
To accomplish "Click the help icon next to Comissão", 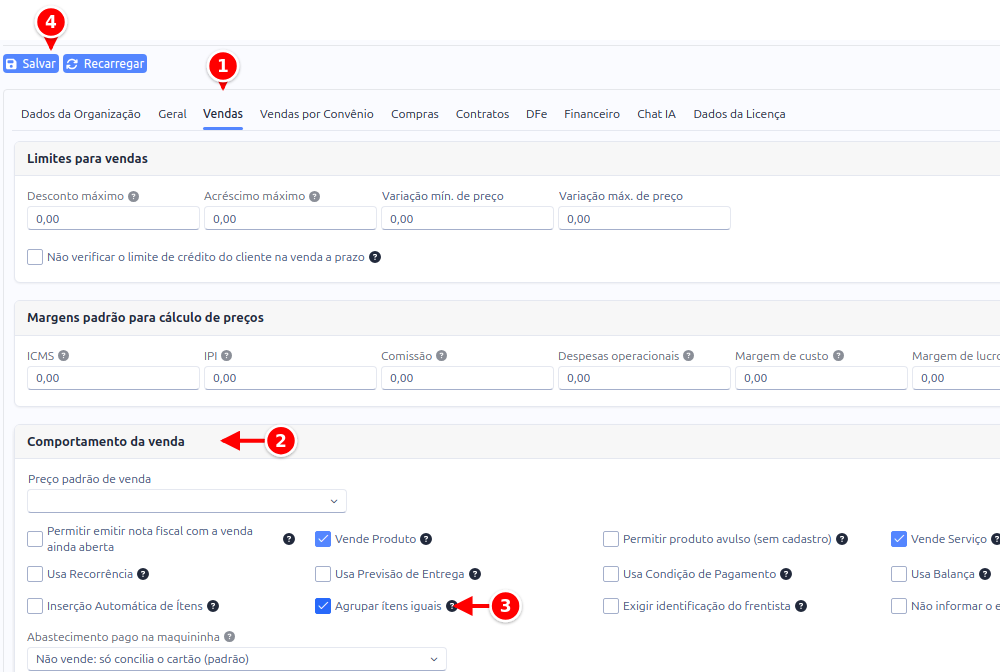I will 441,356.
